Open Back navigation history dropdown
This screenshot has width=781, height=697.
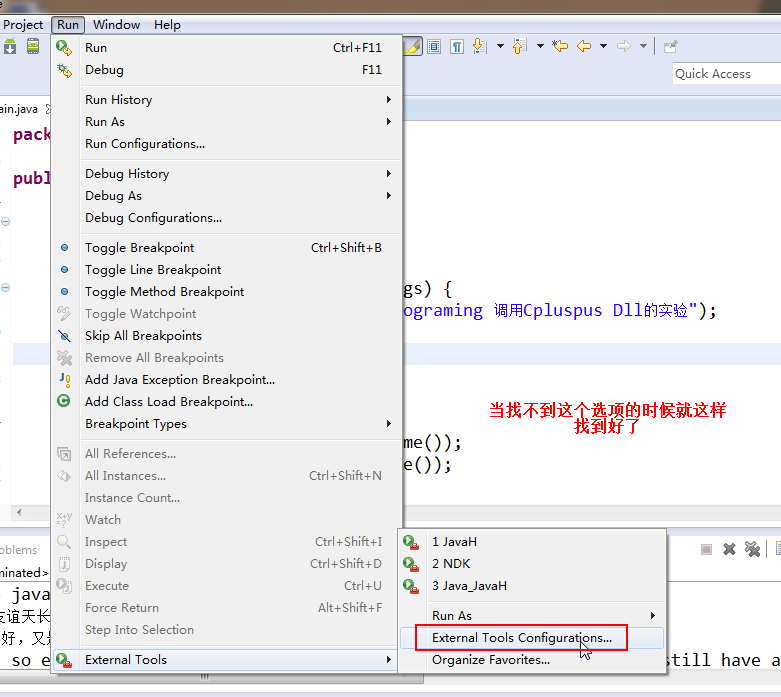(x=603, y=46)
